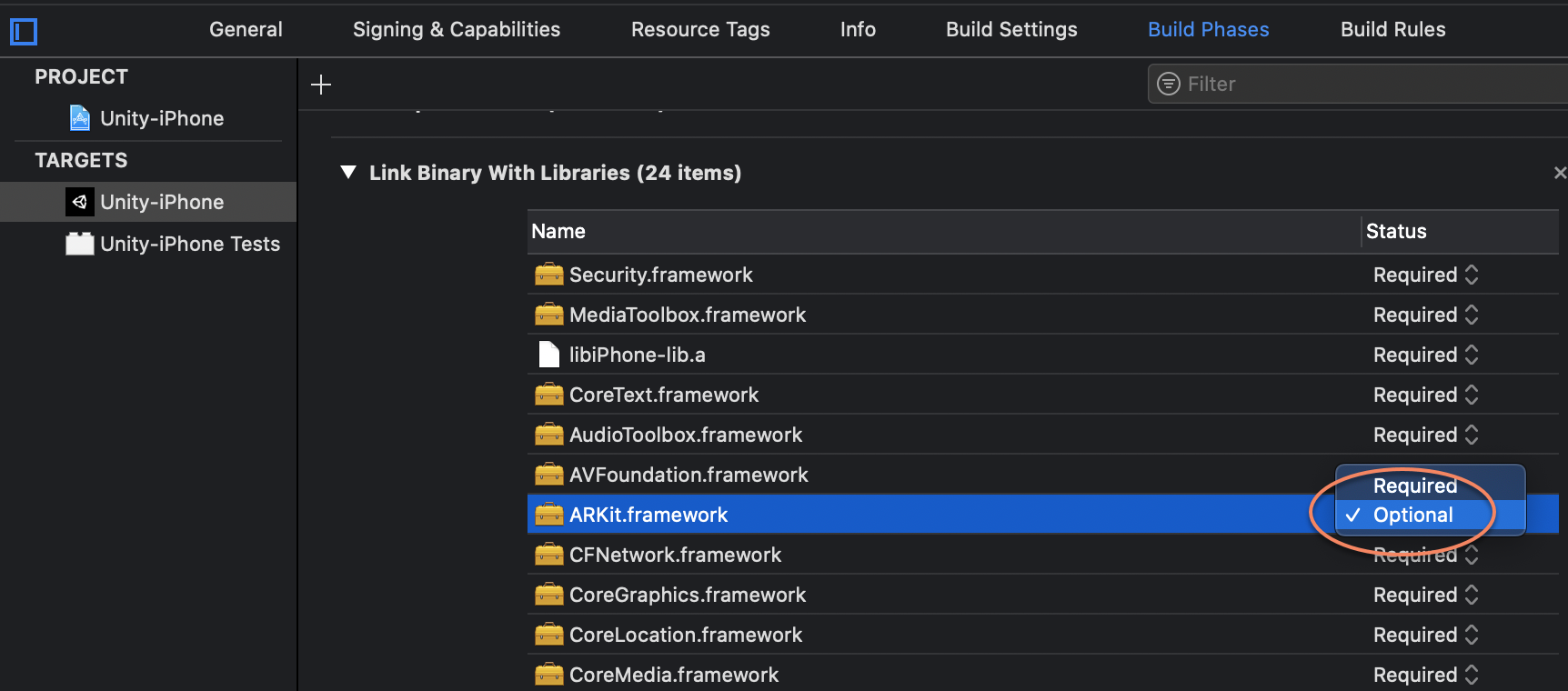Focus the Filter search field
This screenshot has width=1568, height=691.
point(1358,84)
